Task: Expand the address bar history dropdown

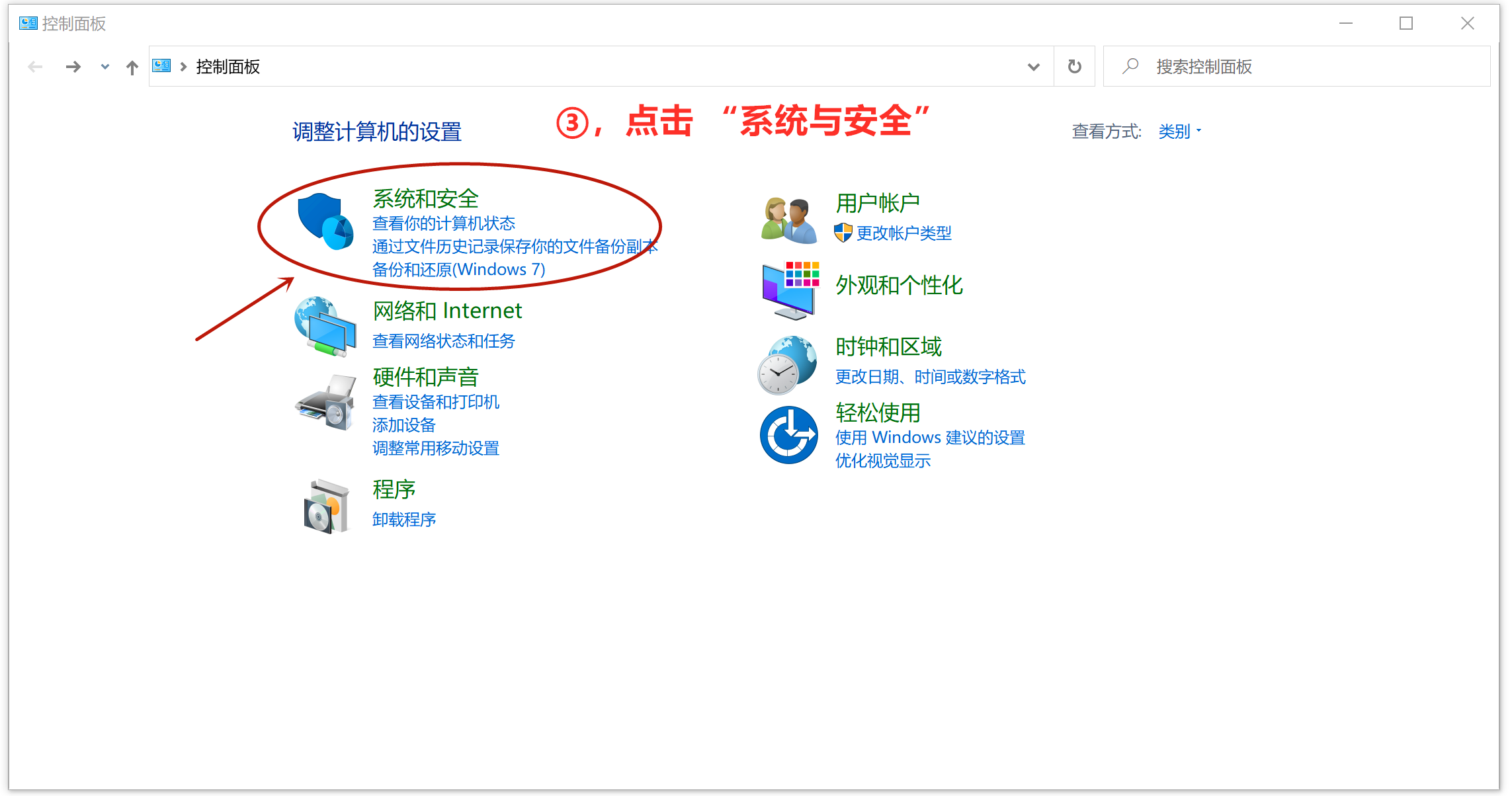Action: tap(1033, 67)
